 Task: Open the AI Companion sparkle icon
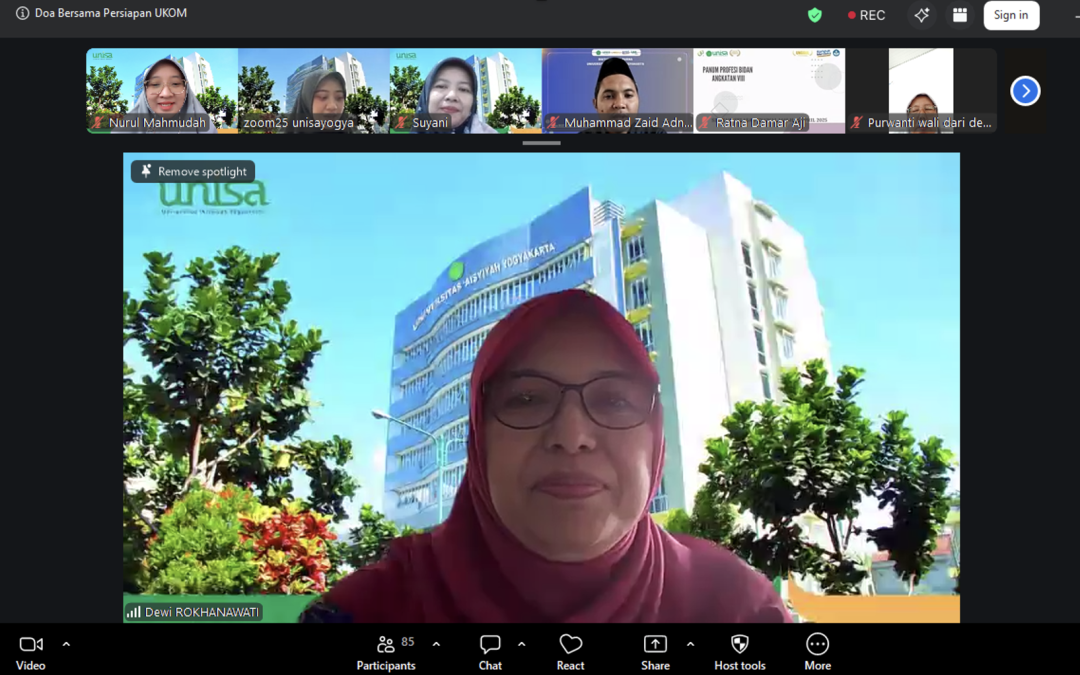click(x=921, y=15)
